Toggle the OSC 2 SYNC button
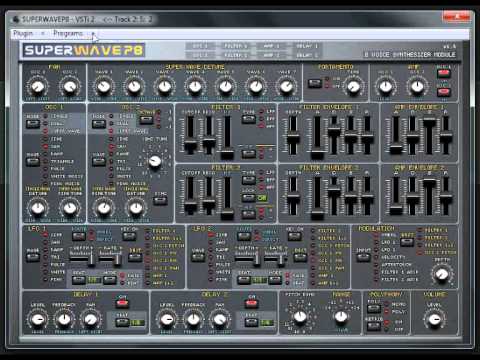480x360 pixels. point(160,201)
